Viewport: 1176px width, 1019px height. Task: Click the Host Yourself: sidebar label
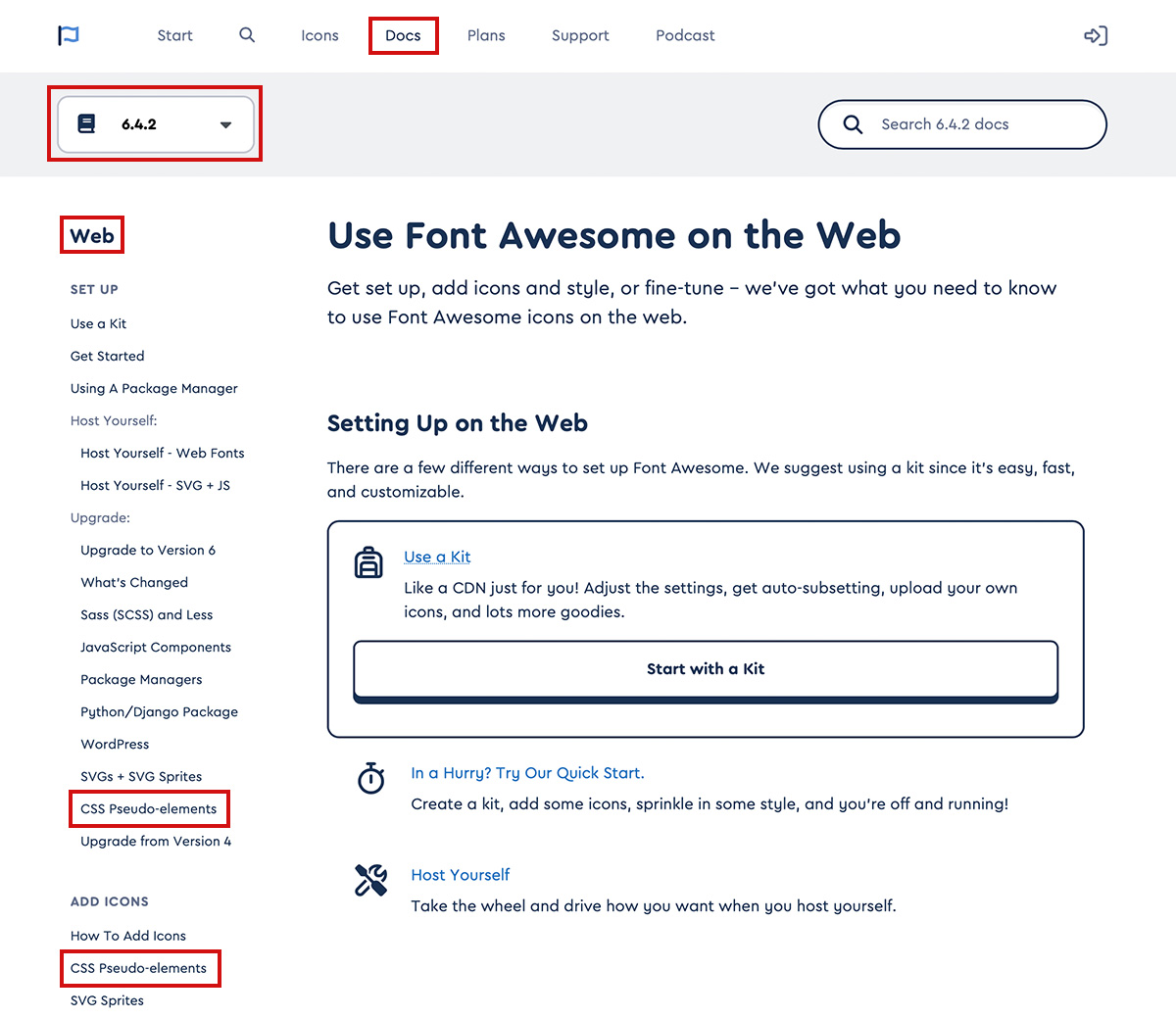[114, 420]
